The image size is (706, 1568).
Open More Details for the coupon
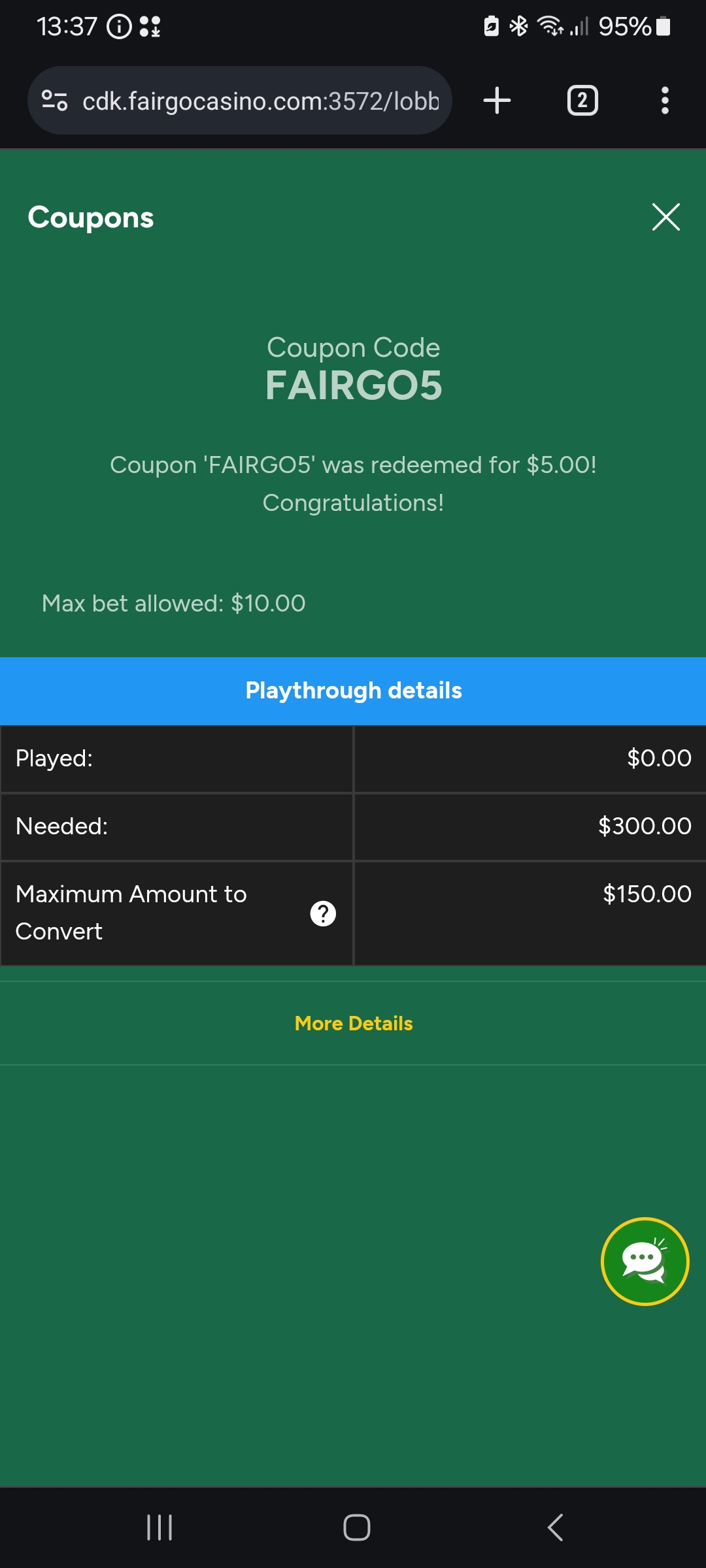coord(353,1023)
